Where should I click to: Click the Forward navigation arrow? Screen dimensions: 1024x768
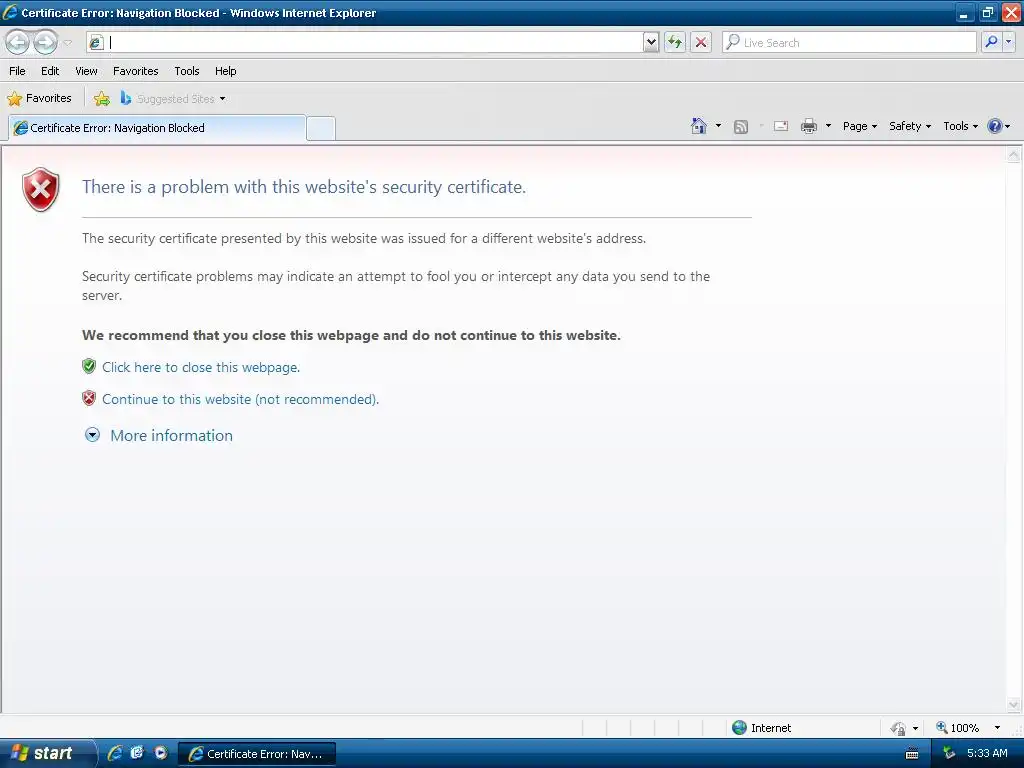[x=45, y=42]
